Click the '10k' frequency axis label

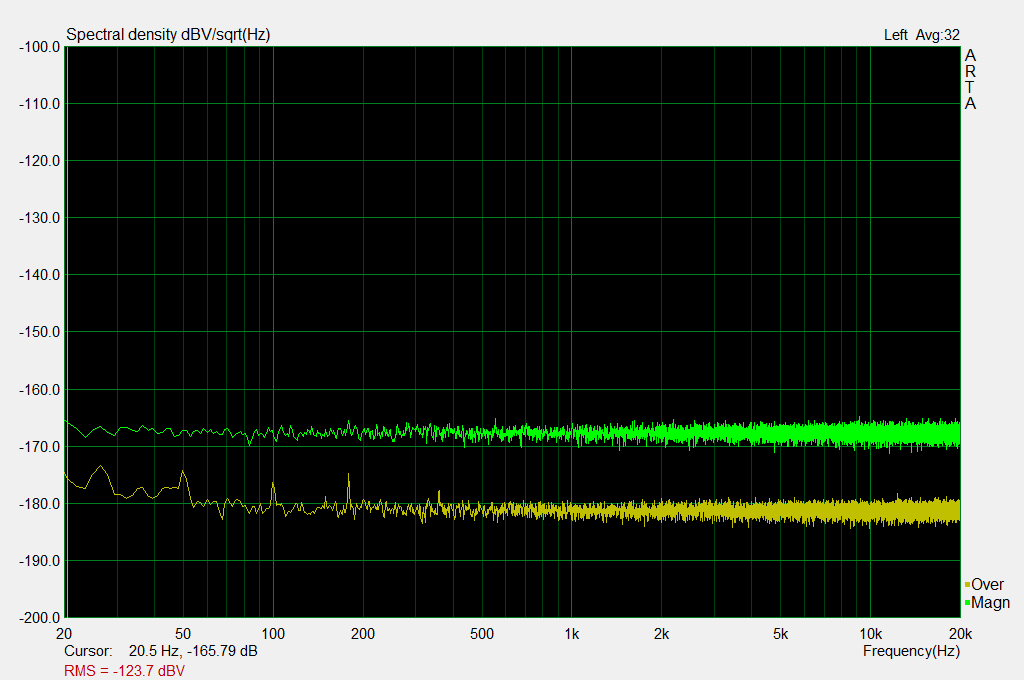[x=871, y=634]
